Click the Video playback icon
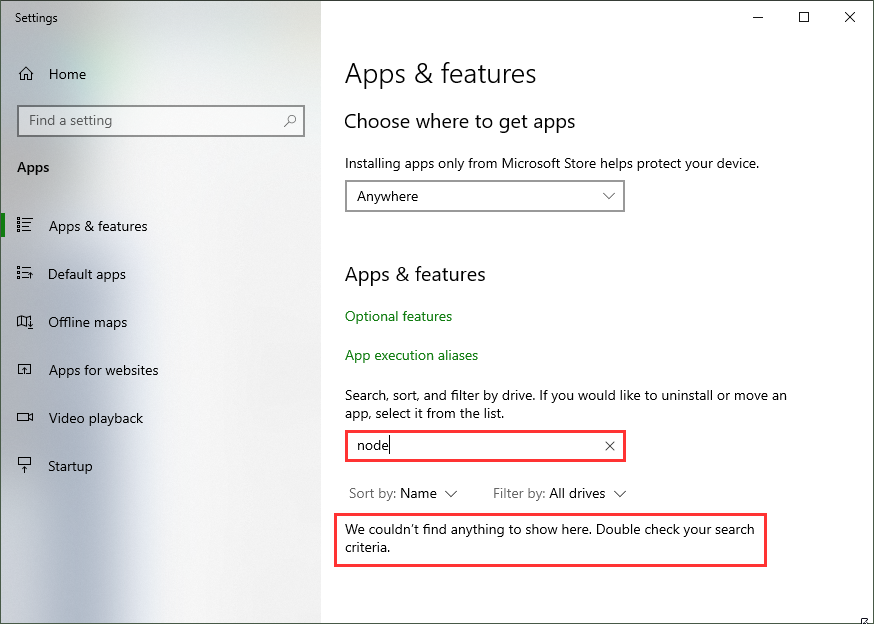Viewport: 874px width, 624px height. [26, 418]
